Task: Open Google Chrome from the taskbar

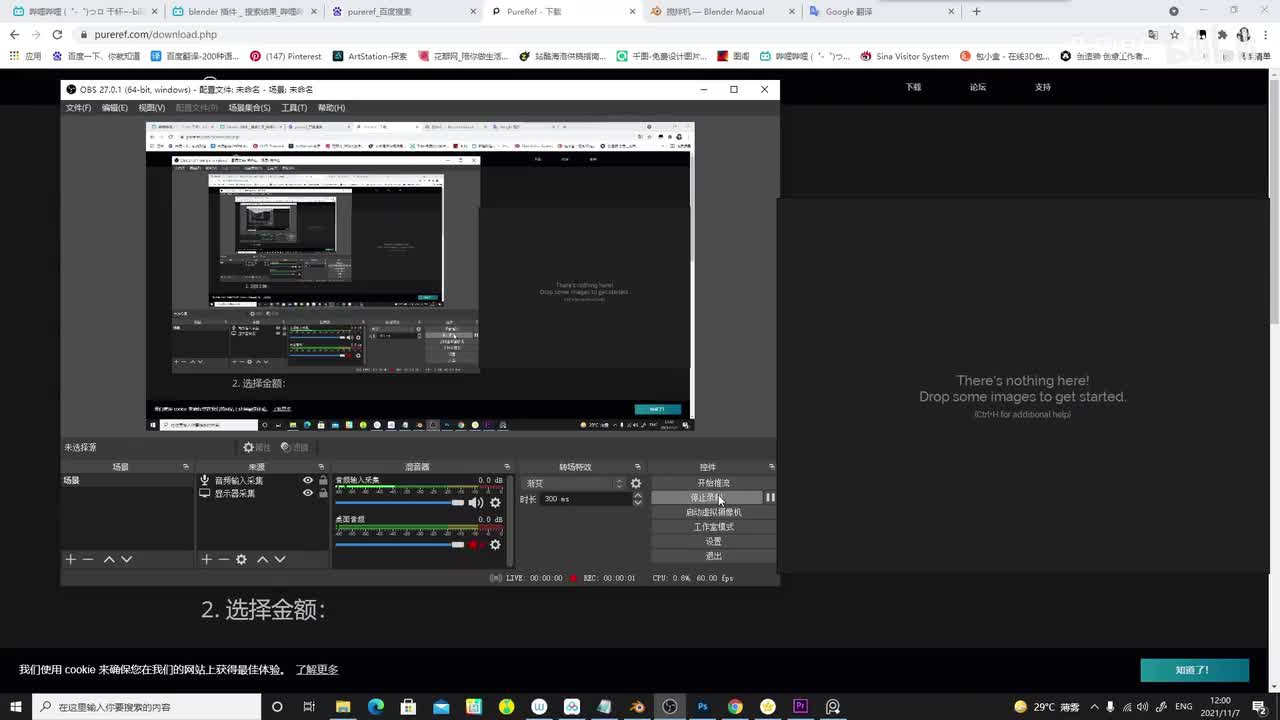Action: point(735,707)
